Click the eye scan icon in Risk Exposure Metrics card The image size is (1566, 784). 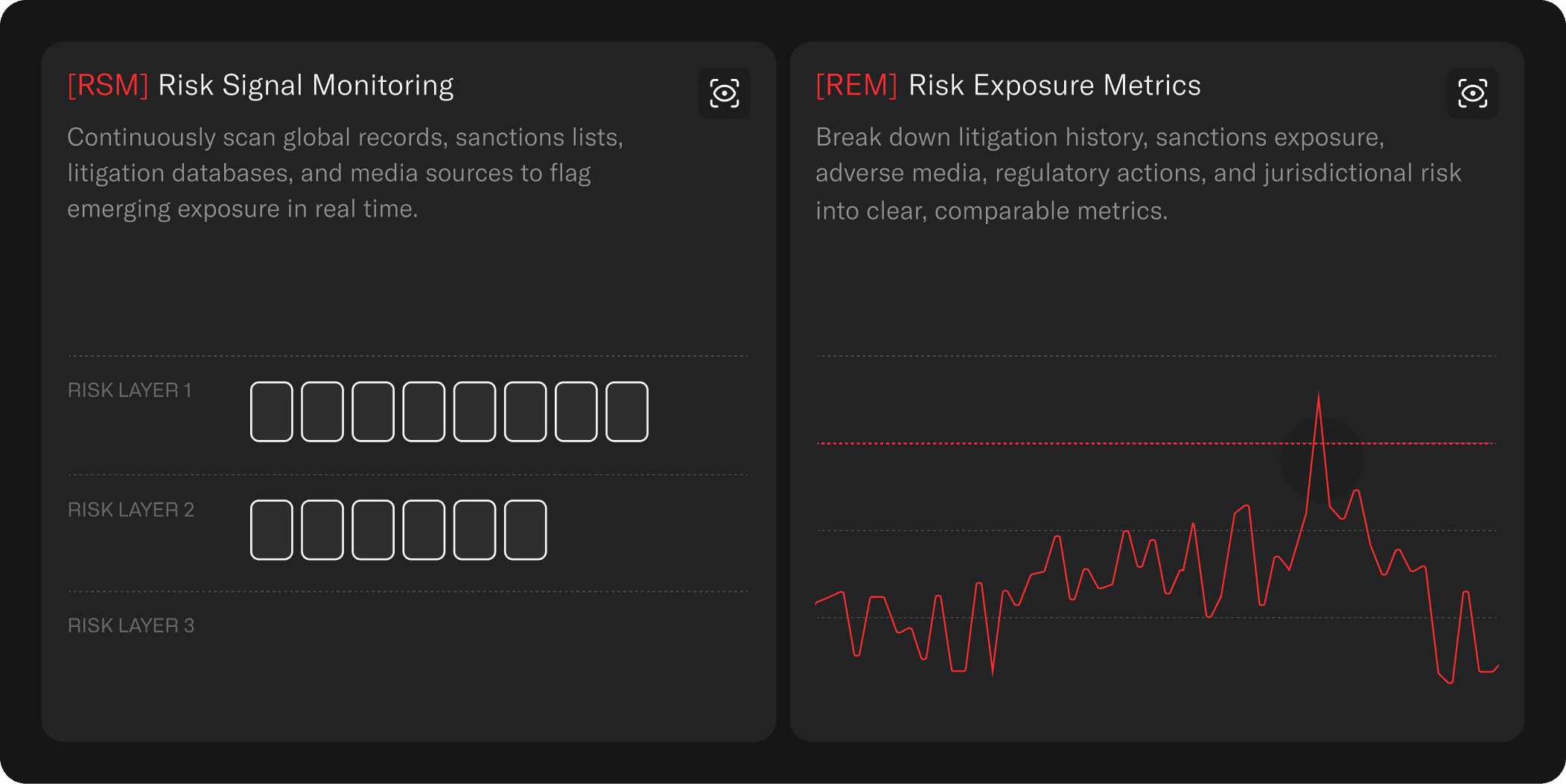coord(1473,93)
